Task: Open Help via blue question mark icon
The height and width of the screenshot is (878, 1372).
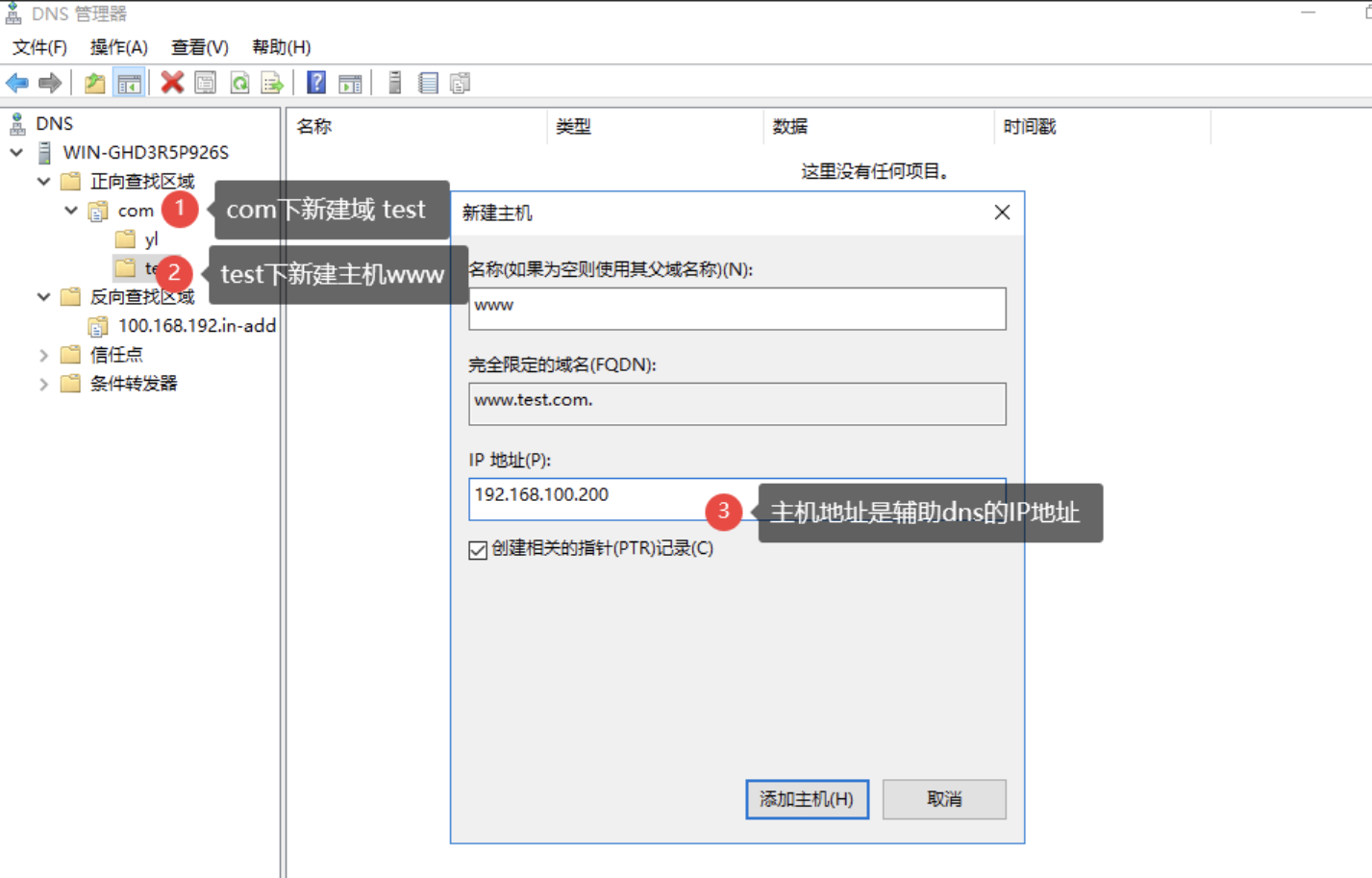Action: click(x=316, y=83)
